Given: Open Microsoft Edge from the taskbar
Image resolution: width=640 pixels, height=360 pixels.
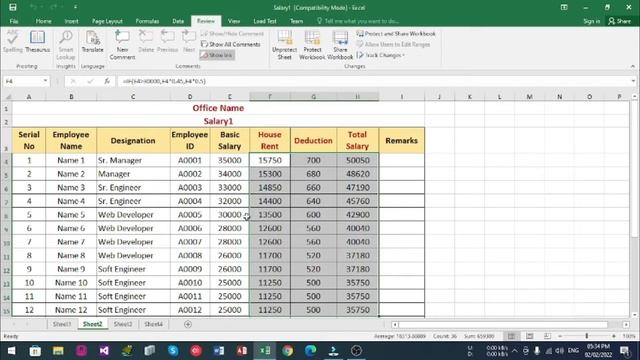Looking at the screenshot, I should tap(311, 351).
